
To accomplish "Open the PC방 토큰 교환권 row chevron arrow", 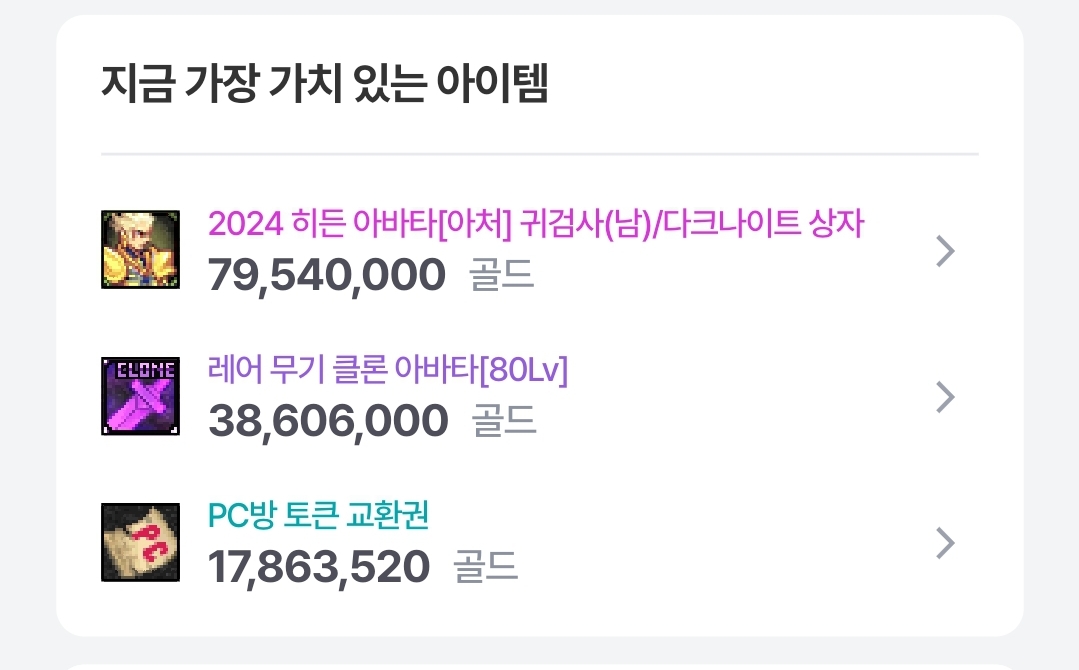I will click(946, 543).
